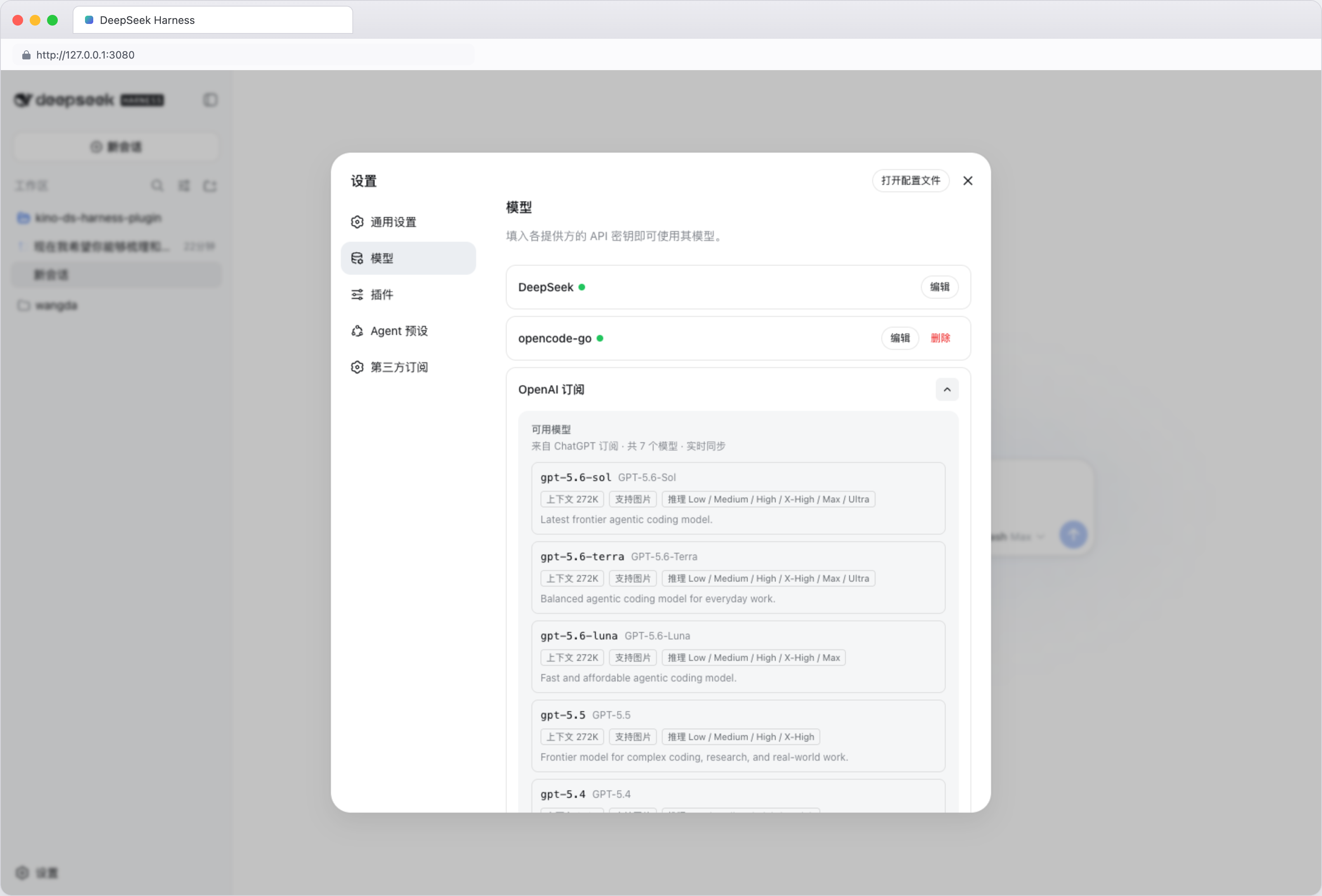Click reasoning levels tag of gpt-5.5
The height and width of the screenshot is (896, 1322).
(741, 737)
